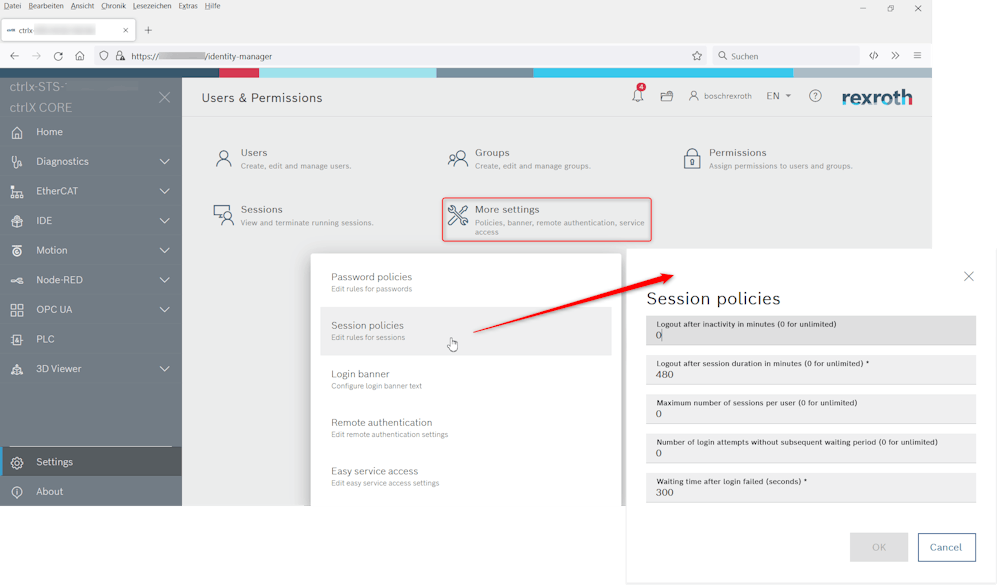Click the notifications bell icon

[x=637, y=96]
